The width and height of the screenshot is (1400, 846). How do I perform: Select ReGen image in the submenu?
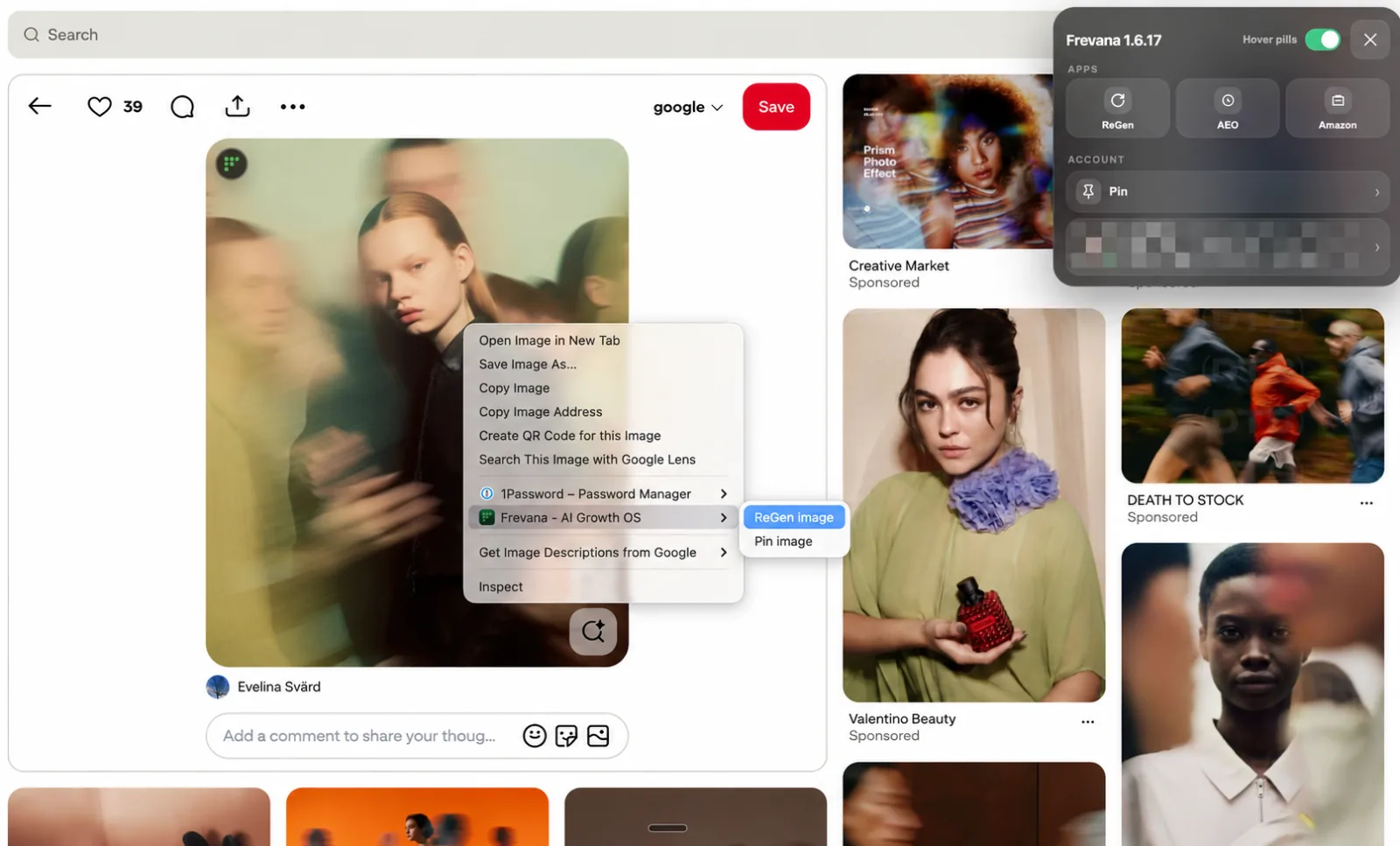point(794,517)
